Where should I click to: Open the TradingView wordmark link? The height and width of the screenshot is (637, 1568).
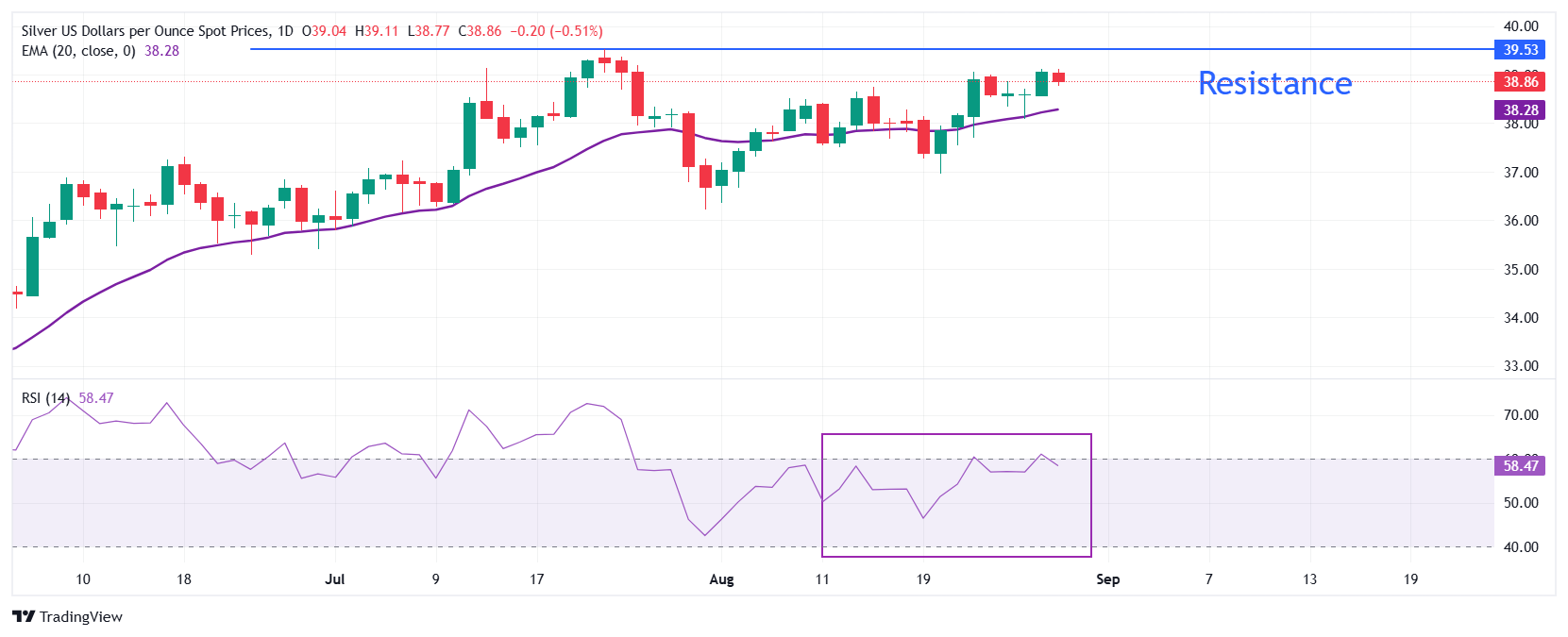point(81,616)
